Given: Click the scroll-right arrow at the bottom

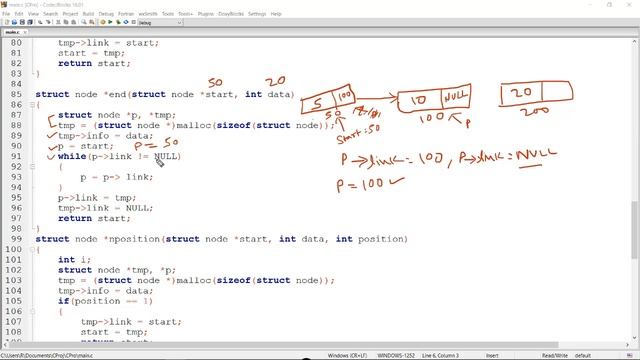Looking at the screenshot, I should click(x=628, y=345).
